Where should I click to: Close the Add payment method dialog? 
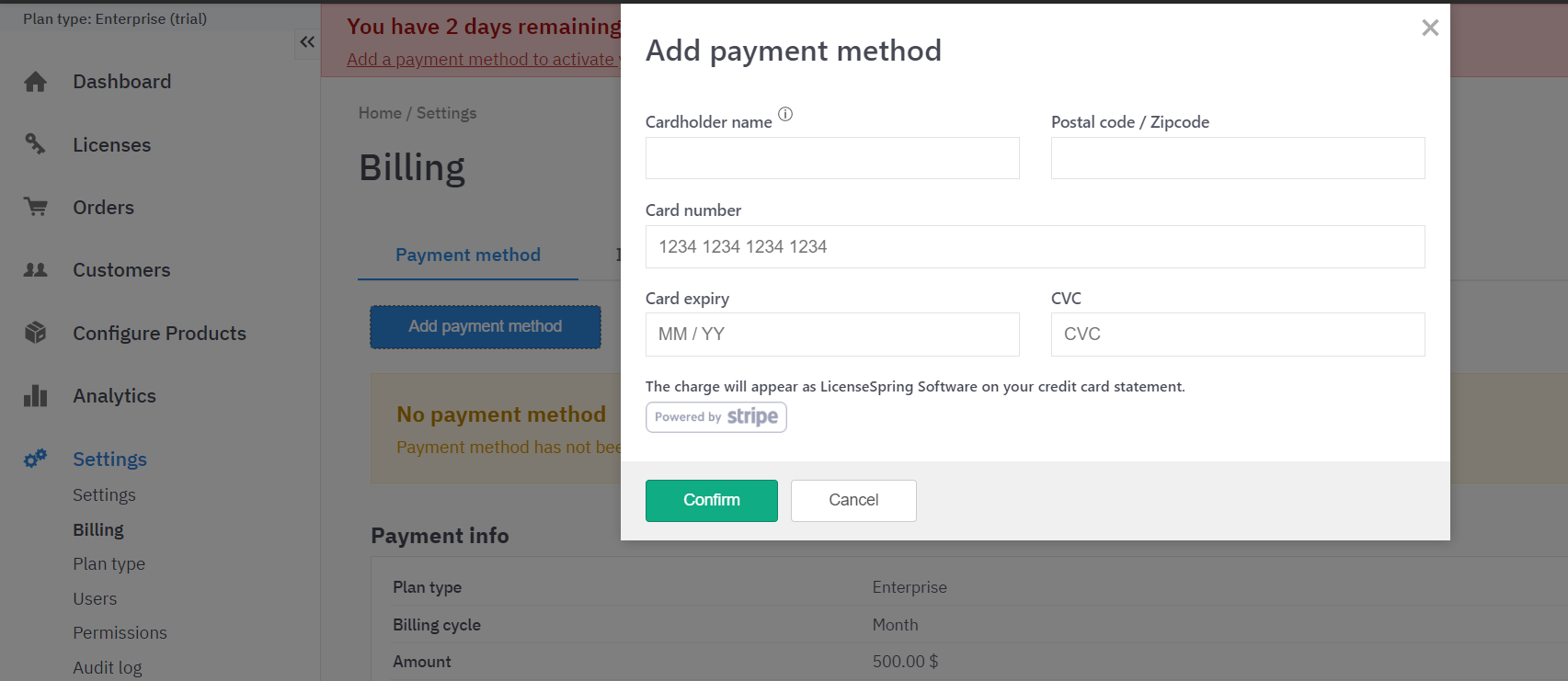point(1429,28)
